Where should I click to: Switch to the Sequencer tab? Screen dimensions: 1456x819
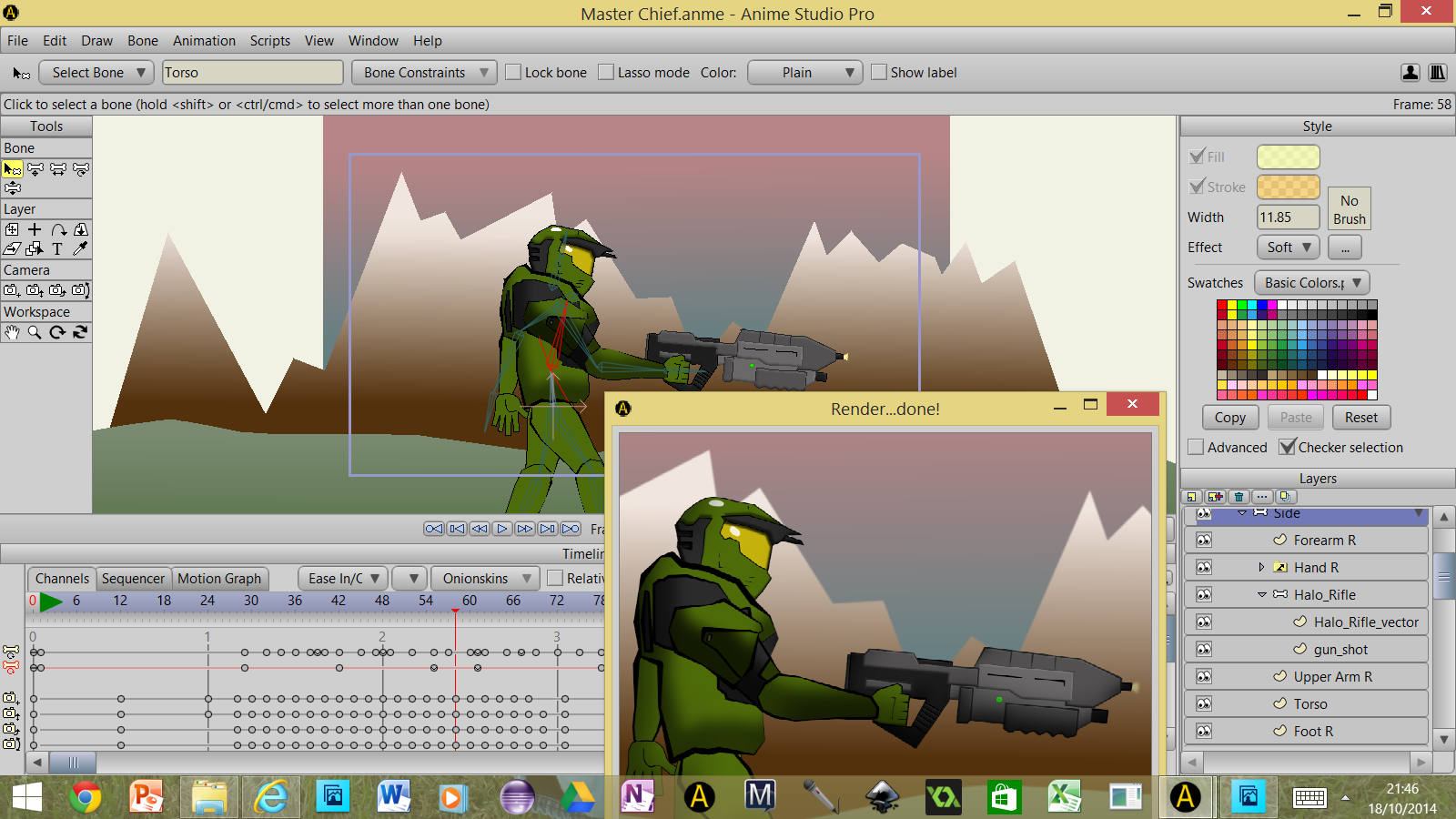pos(133,579)
